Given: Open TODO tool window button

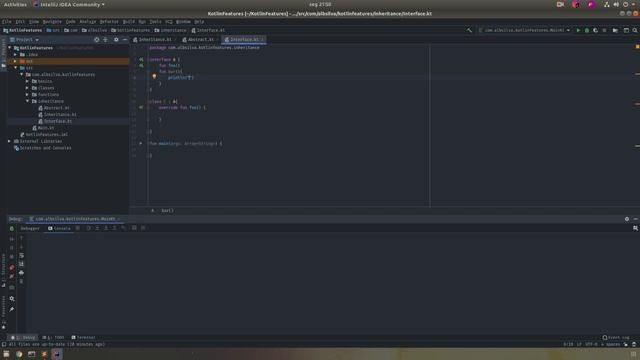Looking at the screenshot, I should pyautogui.click(x=54, y=338).
